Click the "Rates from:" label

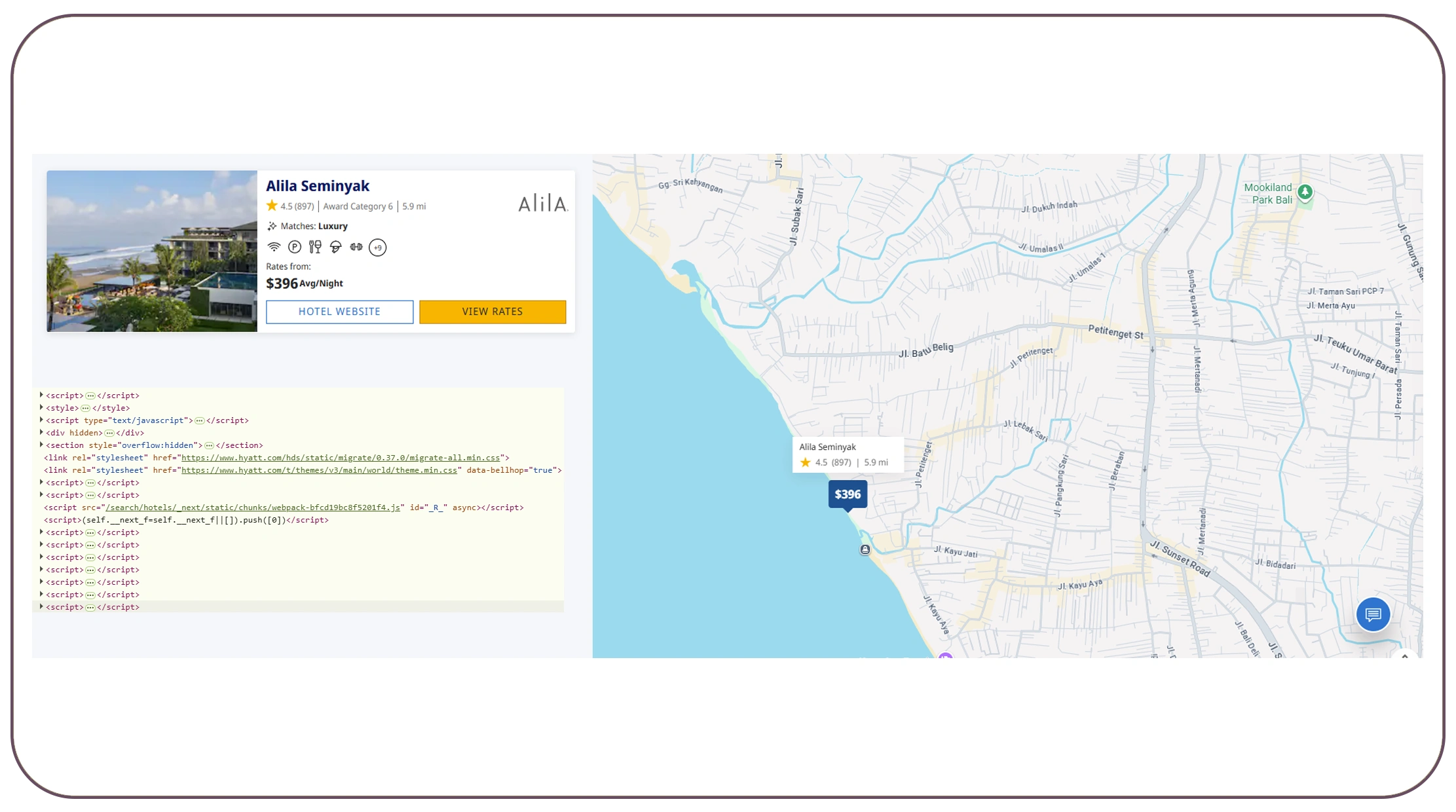pyautogui.click(x=288, y=267)
